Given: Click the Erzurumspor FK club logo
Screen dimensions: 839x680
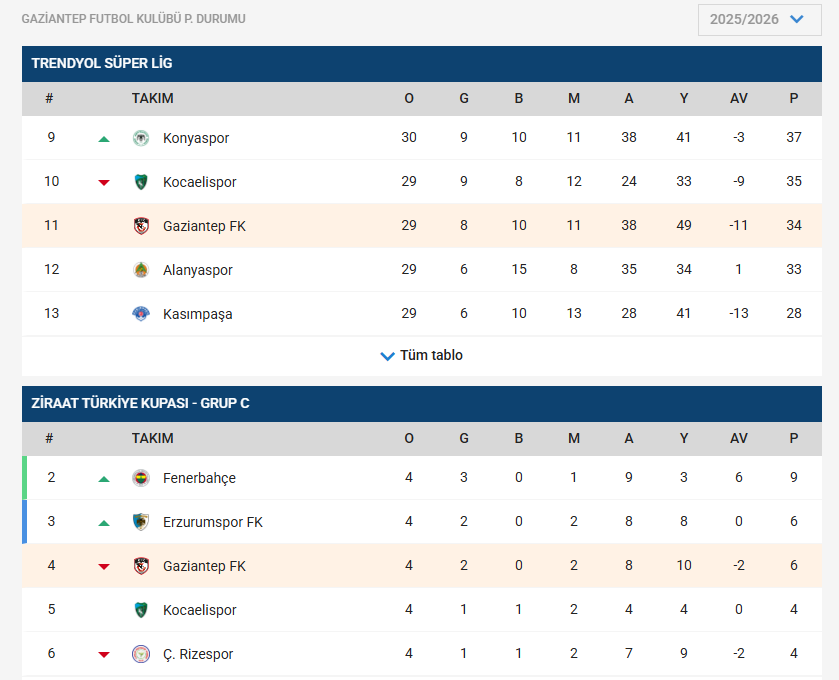Looking at the screenshot, I should tap(141, 522).
